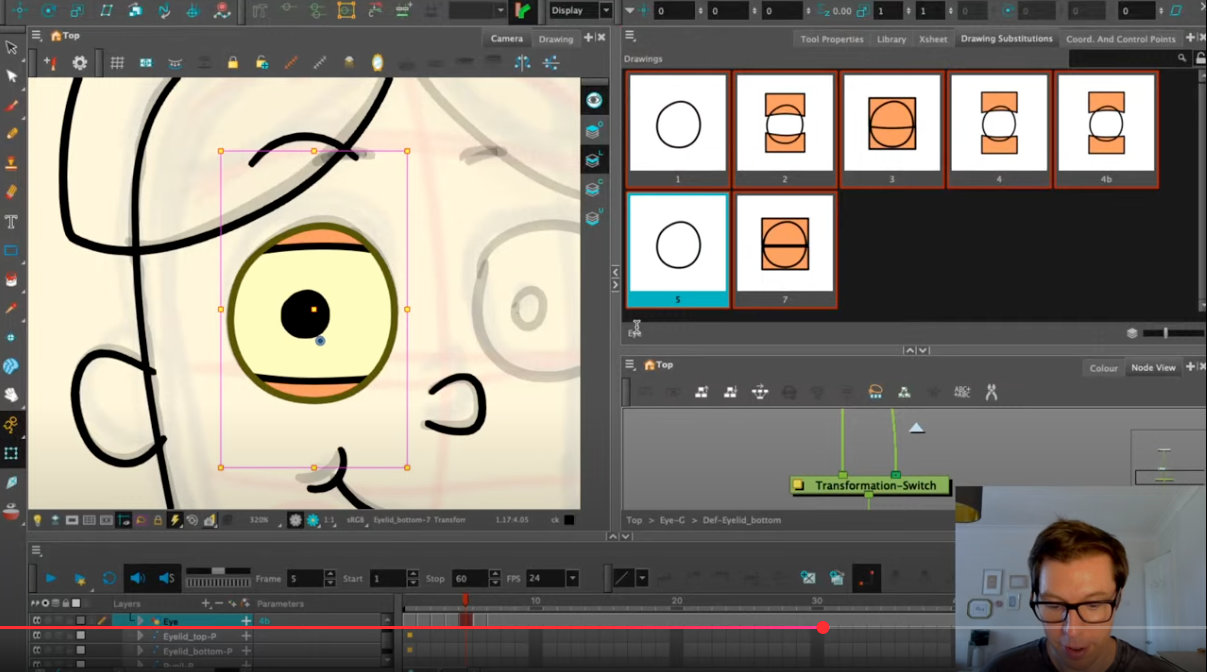
Task: Select the Paint bucket tool
Action: pyautogui.click(x=12, y=280)
